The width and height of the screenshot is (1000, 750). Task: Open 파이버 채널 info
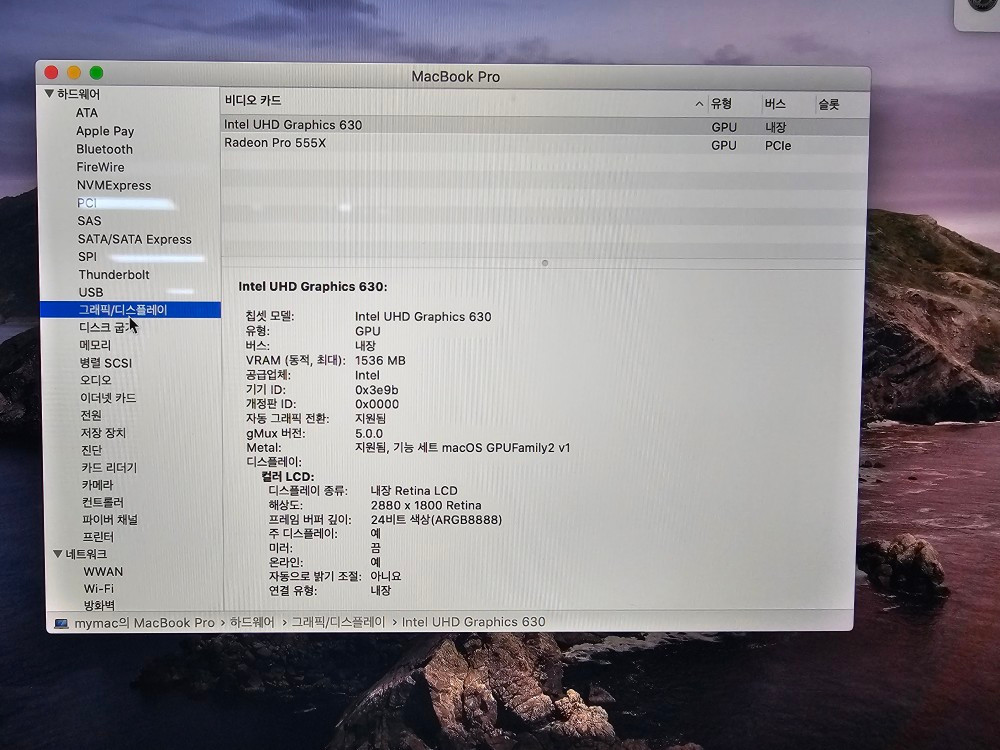(110, 519)
